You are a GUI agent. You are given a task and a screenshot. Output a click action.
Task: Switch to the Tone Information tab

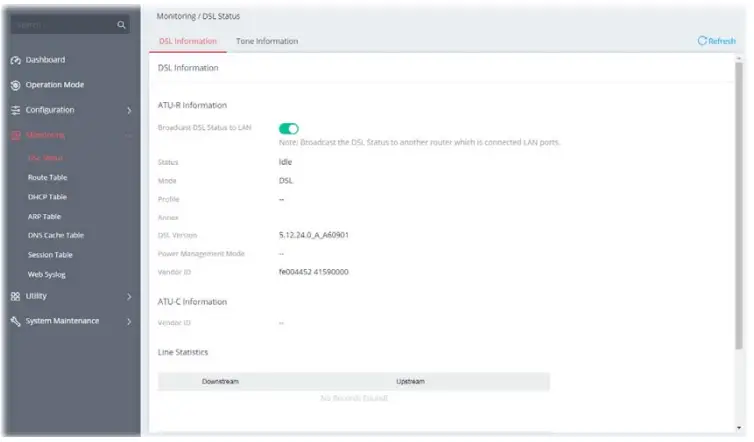267,41
